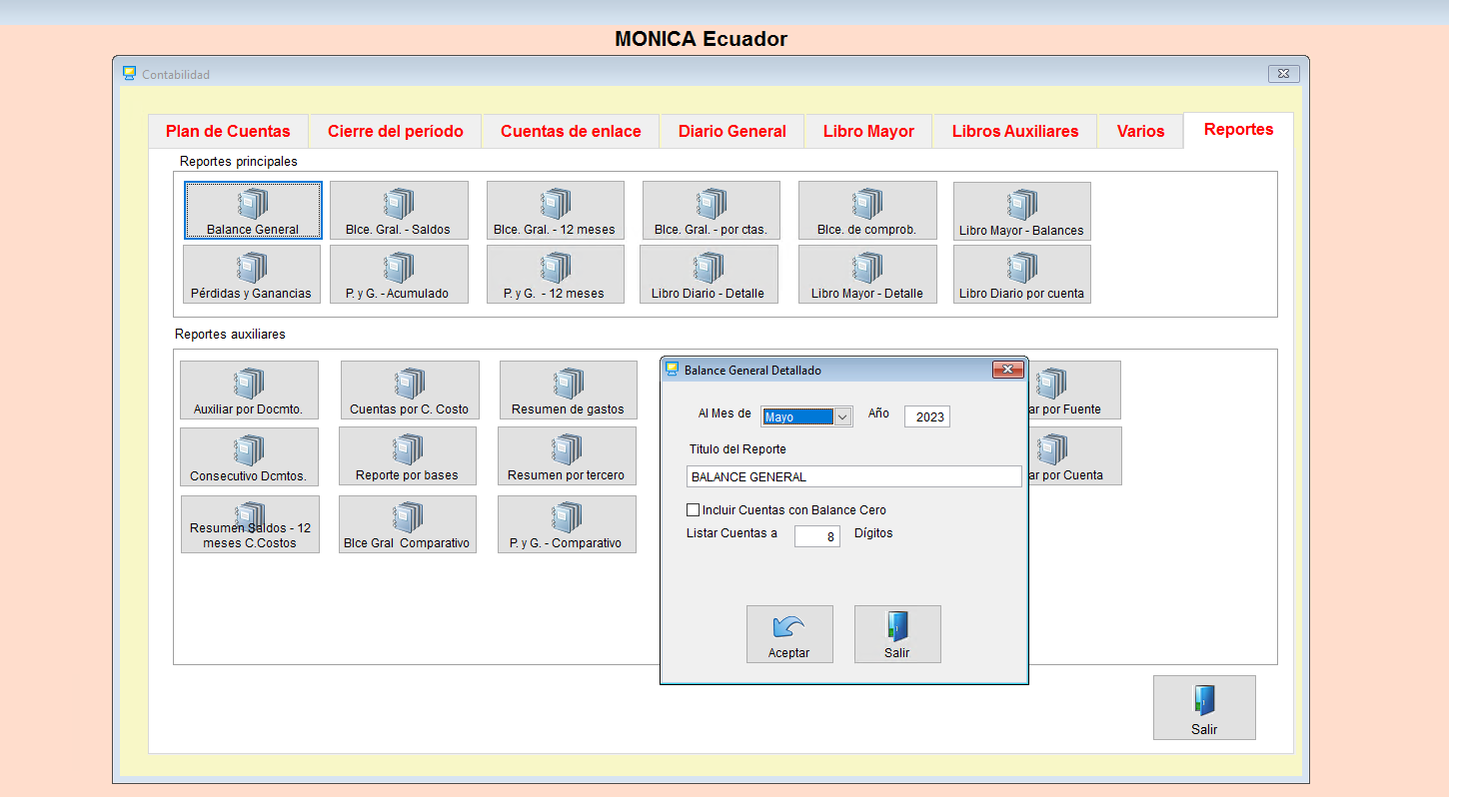Open Blce. Gral. - por ctas. report
The height and width of the screenshot is (812, 1459).
coord(711,210)
